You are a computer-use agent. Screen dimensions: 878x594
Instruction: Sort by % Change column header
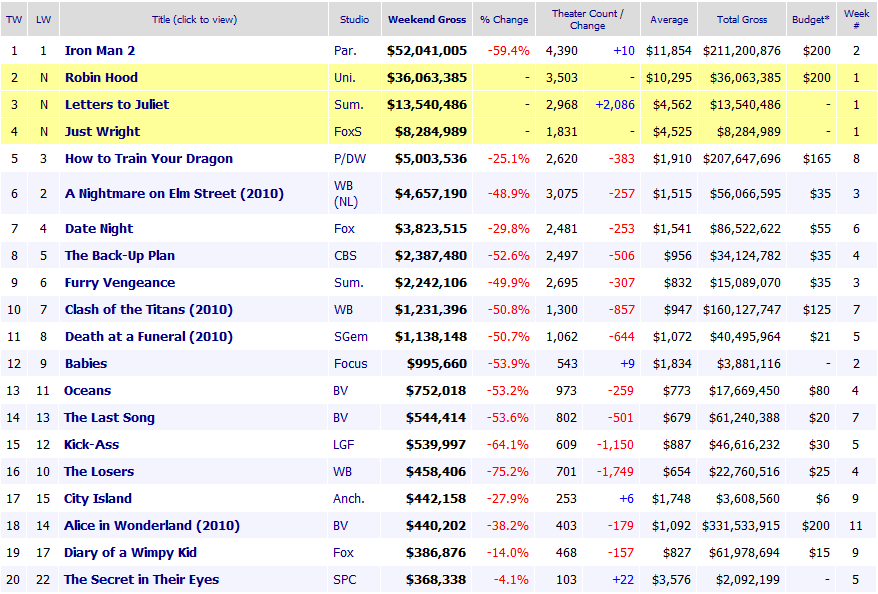click(504, 20)
